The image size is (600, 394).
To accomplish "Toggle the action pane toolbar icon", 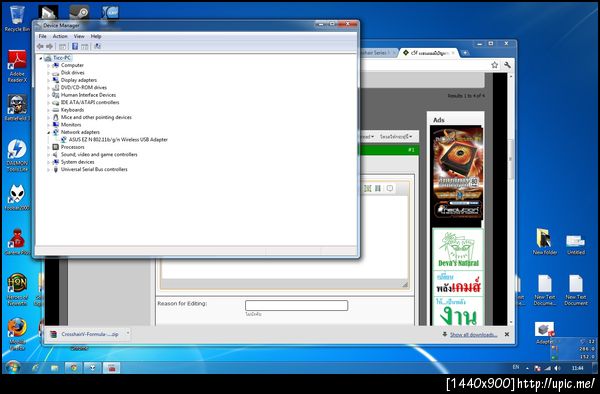I will click(x=85, y=46).
